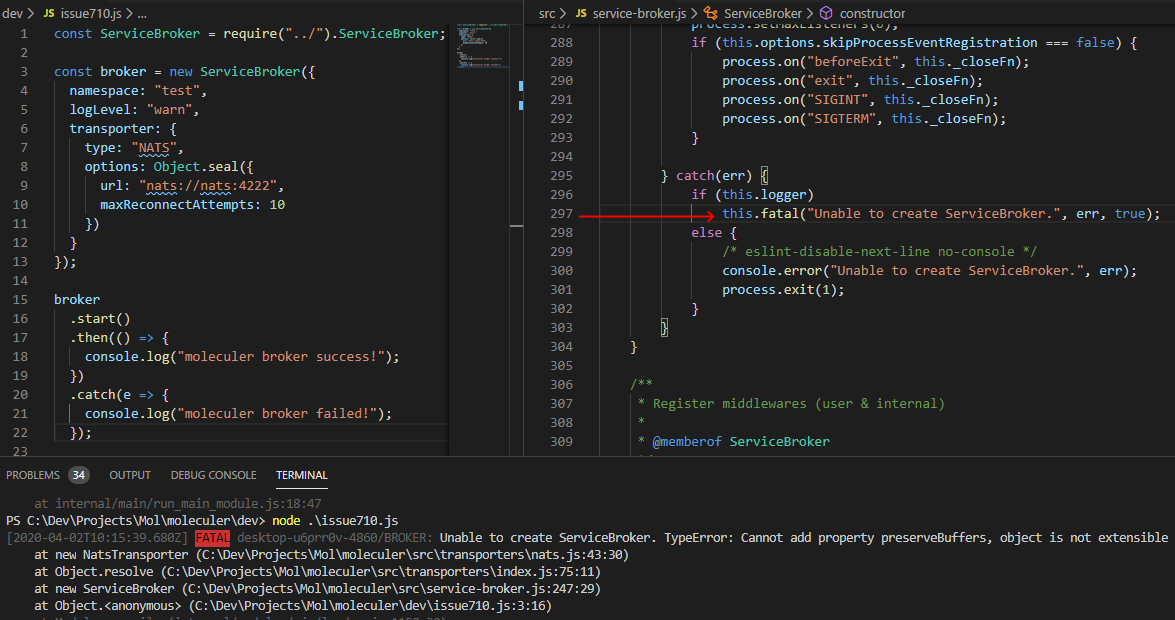Click line number 295 in service-broker.js
The image size is (1175, 620).
[x=561, y=175]
